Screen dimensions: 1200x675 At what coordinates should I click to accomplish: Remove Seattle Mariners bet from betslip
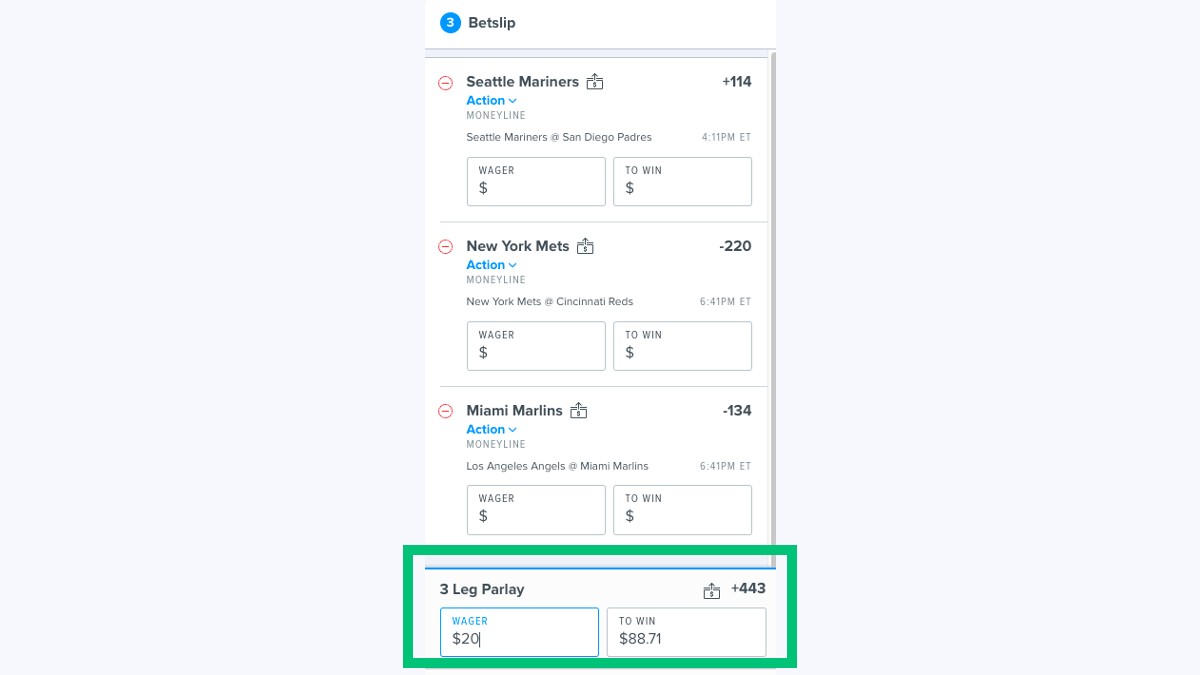446,83
